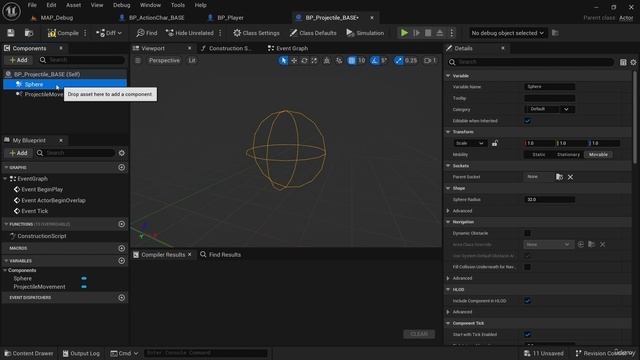Add a new event dispatcher

pyautogui.click(x=122, y=298)
